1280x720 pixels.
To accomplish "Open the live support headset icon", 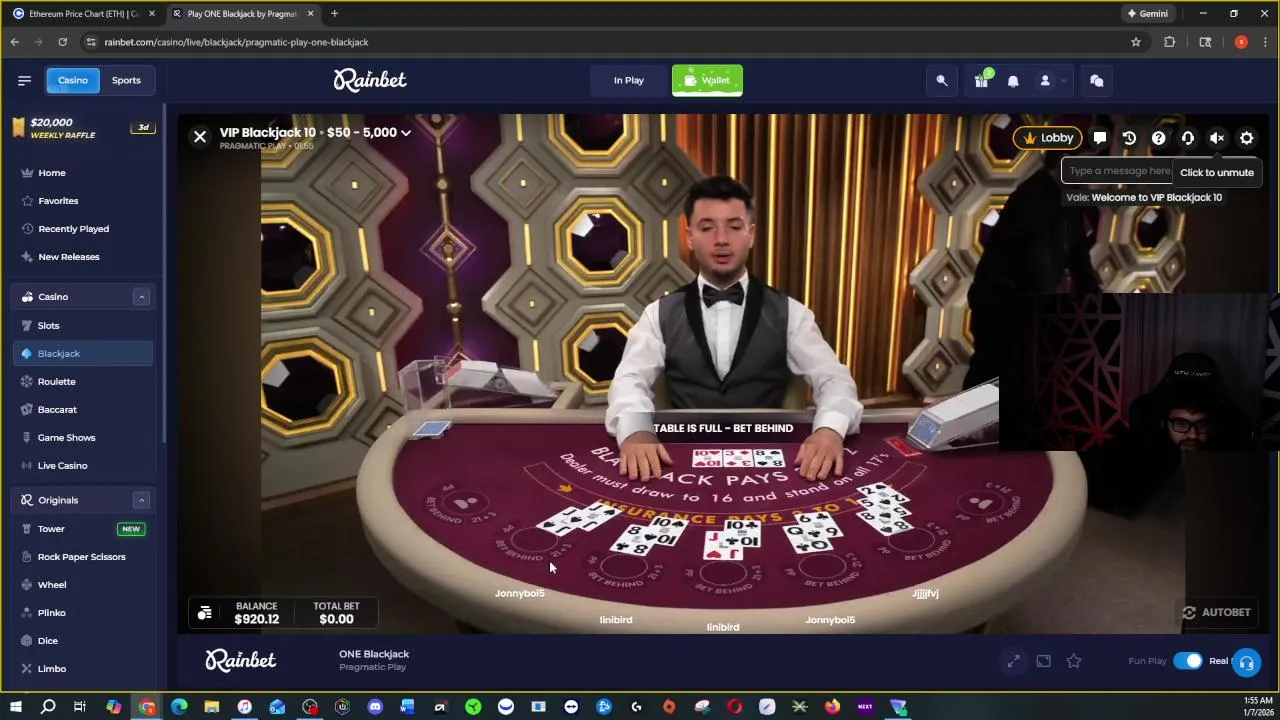I will point(1246,662).
